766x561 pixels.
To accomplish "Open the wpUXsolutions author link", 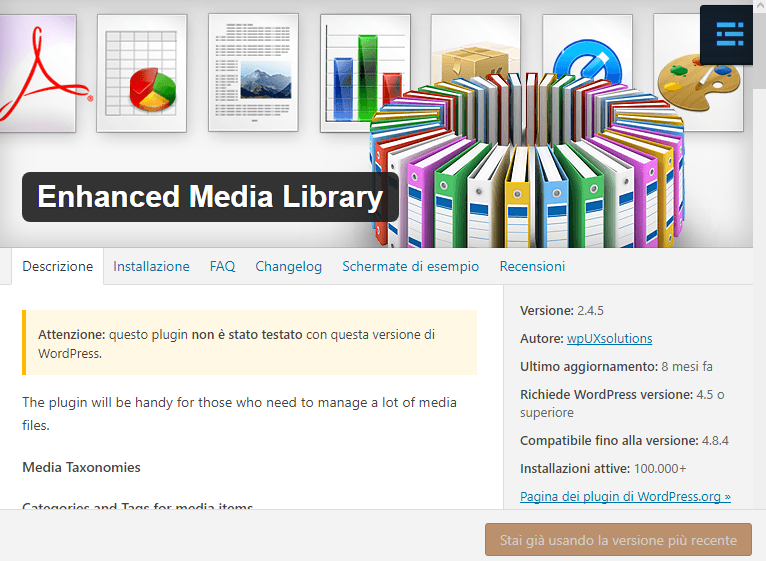I will point(609,339).
